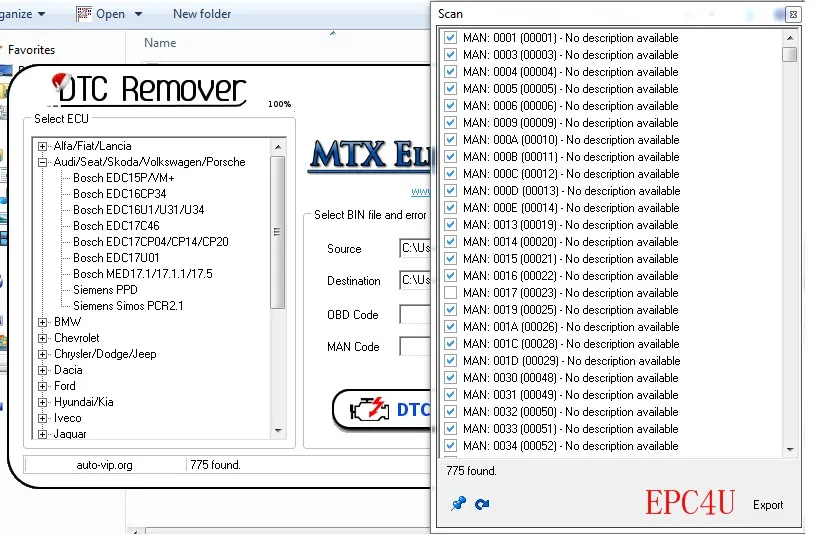Expand the Hyundai/Kia tree node
827x547 pixels.
click(43, 402)
